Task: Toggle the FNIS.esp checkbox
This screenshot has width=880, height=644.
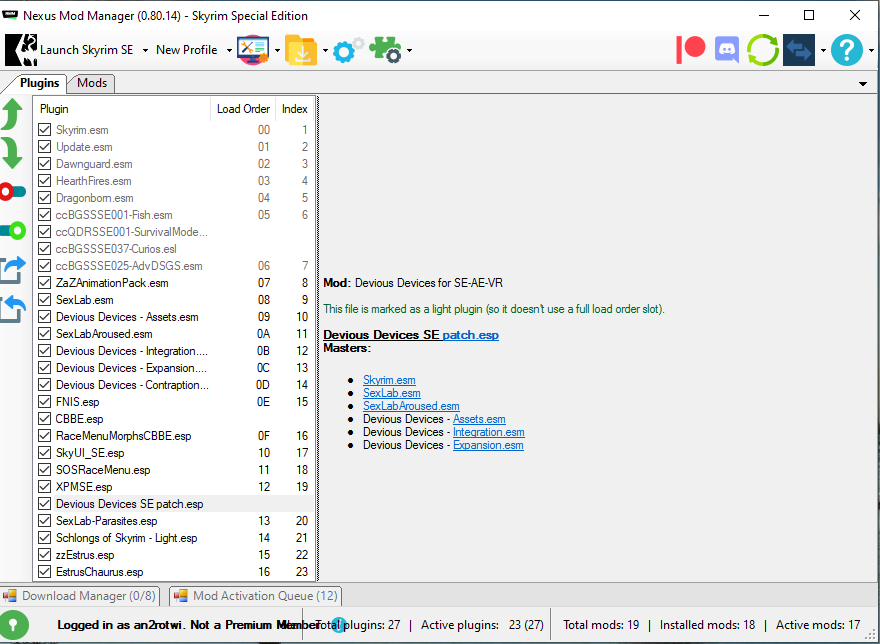Action: [44, 401]
